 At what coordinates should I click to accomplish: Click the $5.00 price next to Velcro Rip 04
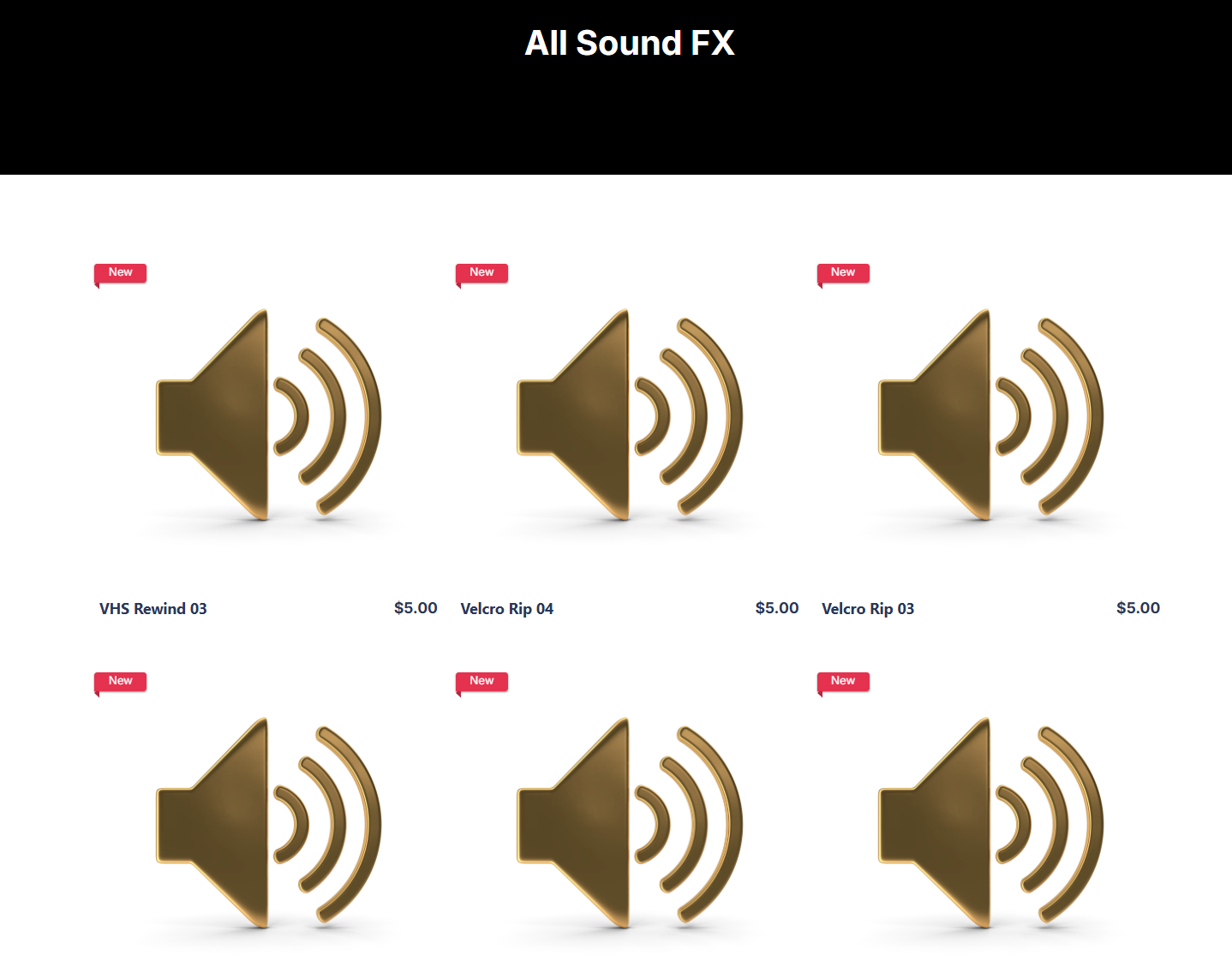coord(777,607)
